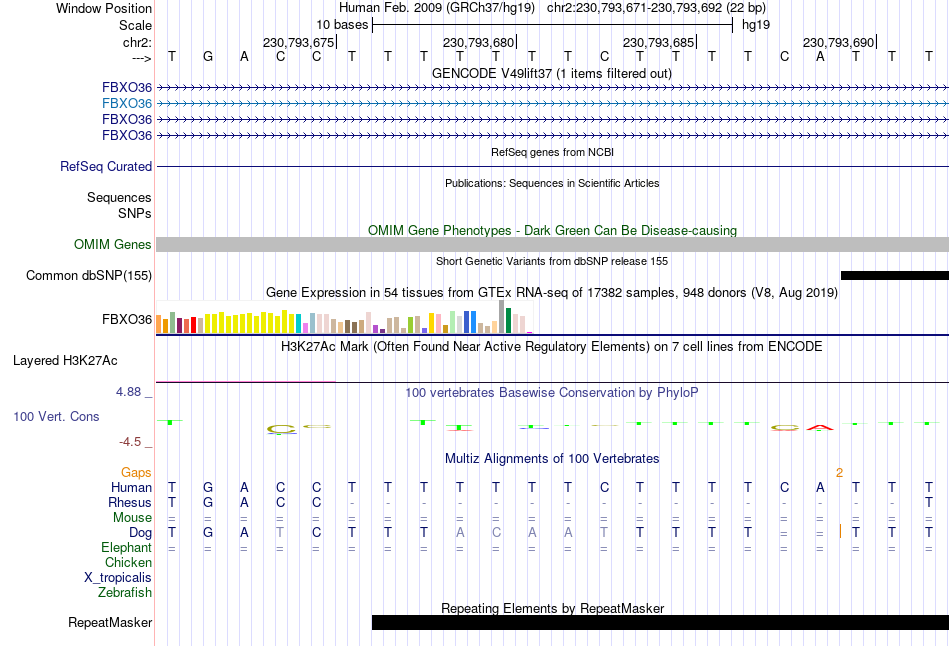Click the orange gap count 2
Viewport: 950px width, 646px height.
click(x=839, y=473)
